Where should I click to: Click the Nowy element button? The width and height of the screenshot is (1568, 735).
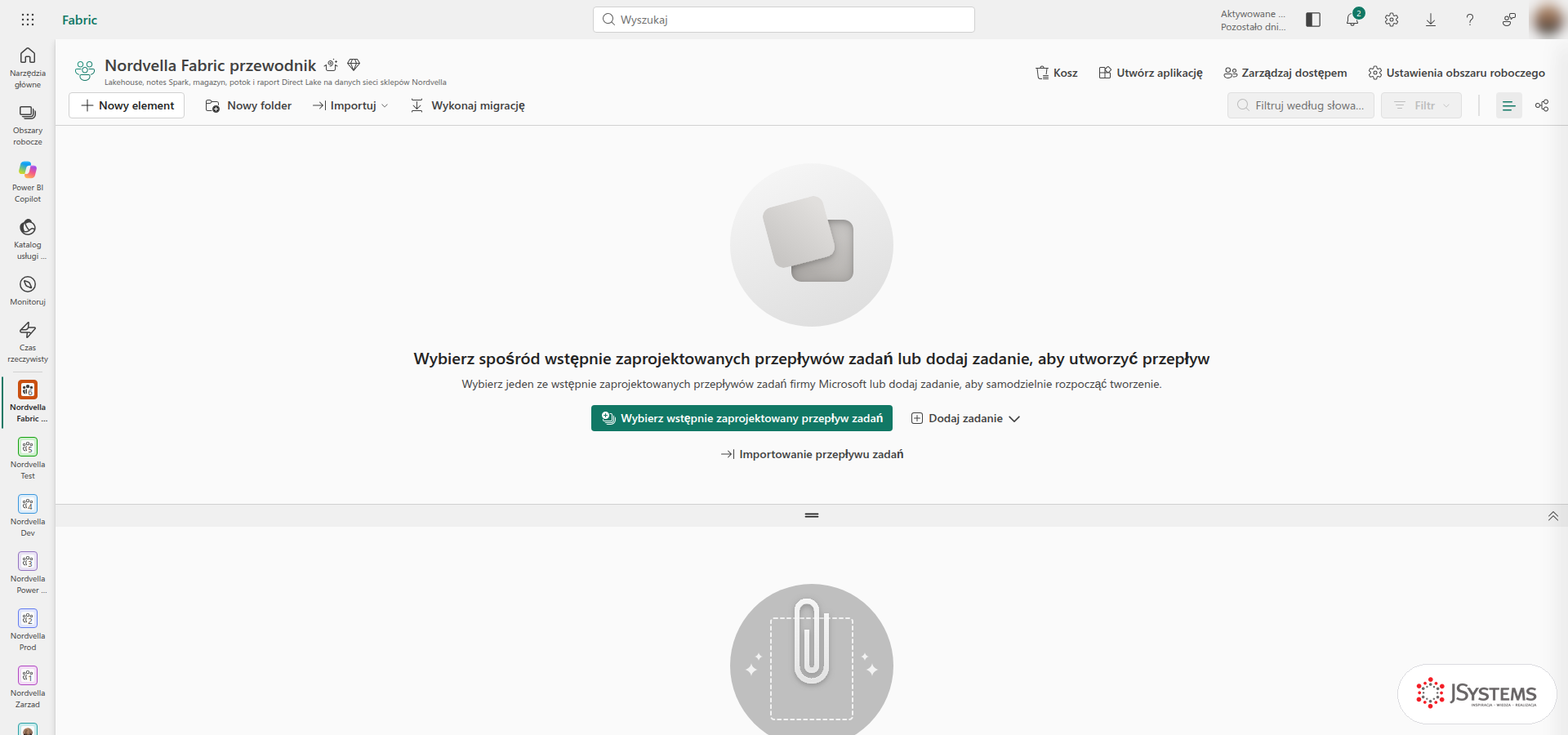click(x=127, y=105)
